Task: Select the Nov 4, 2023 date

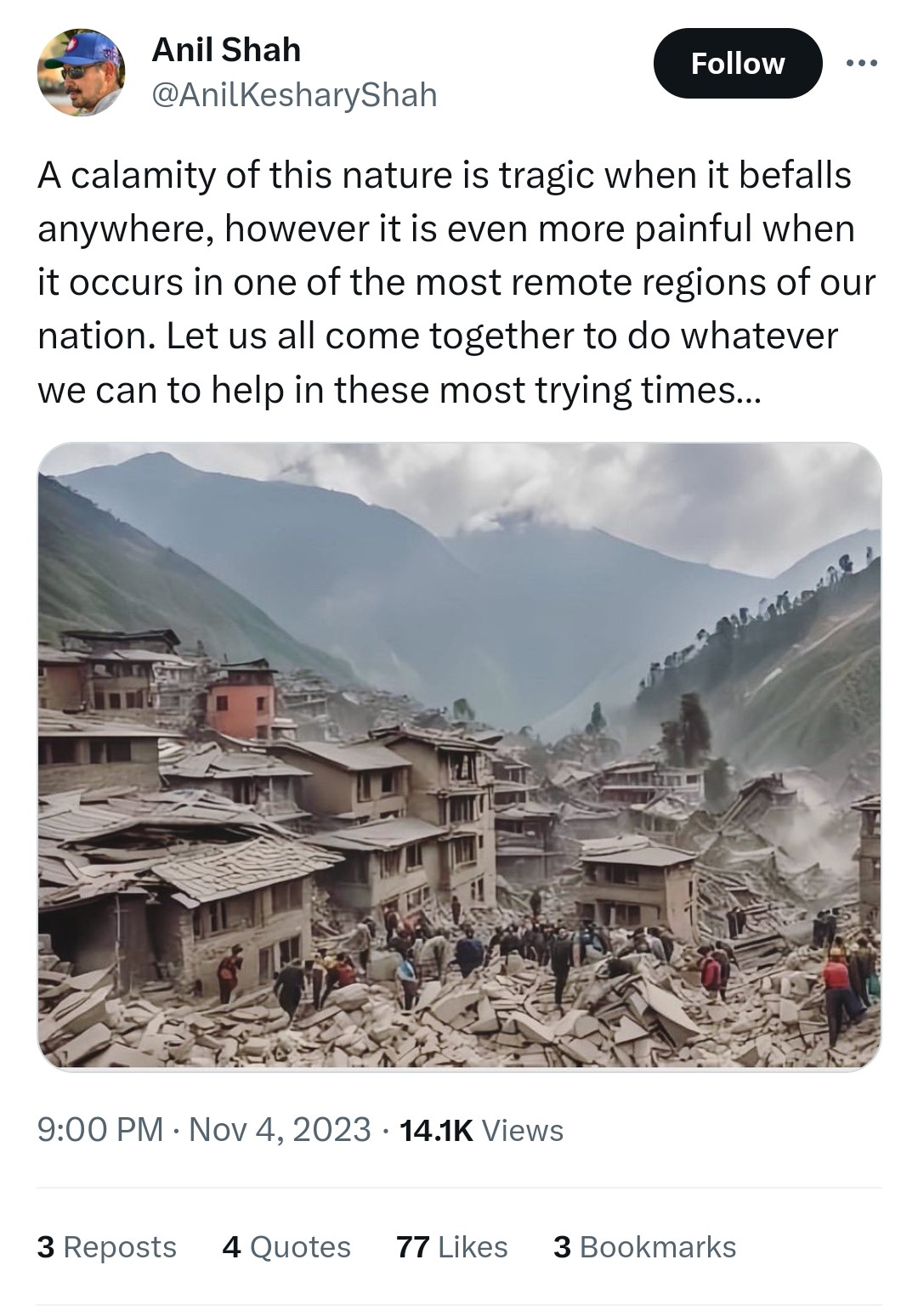Action: 280,1130
